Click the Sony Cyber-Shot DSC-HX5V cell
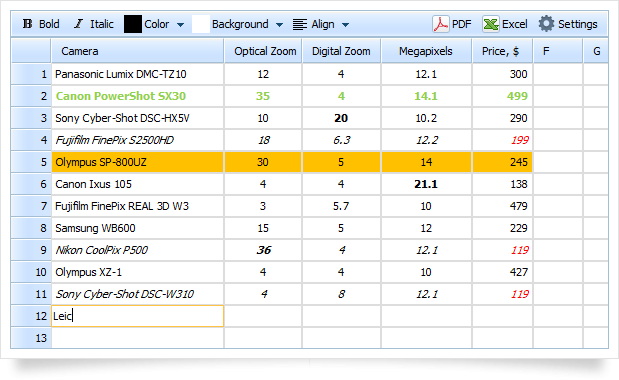 [x=137, y=118]
